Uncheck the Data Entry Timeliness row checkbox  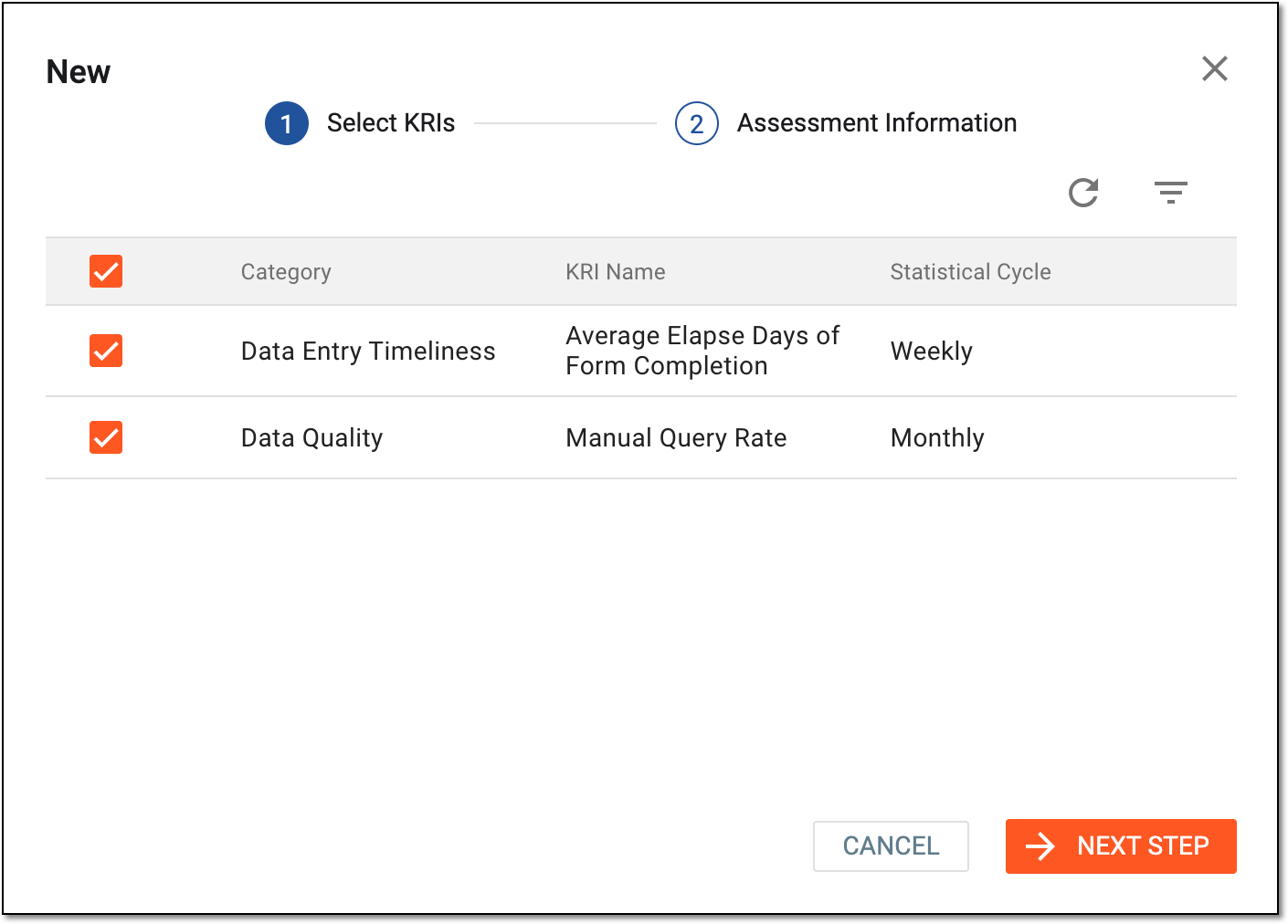click(106, 351)
